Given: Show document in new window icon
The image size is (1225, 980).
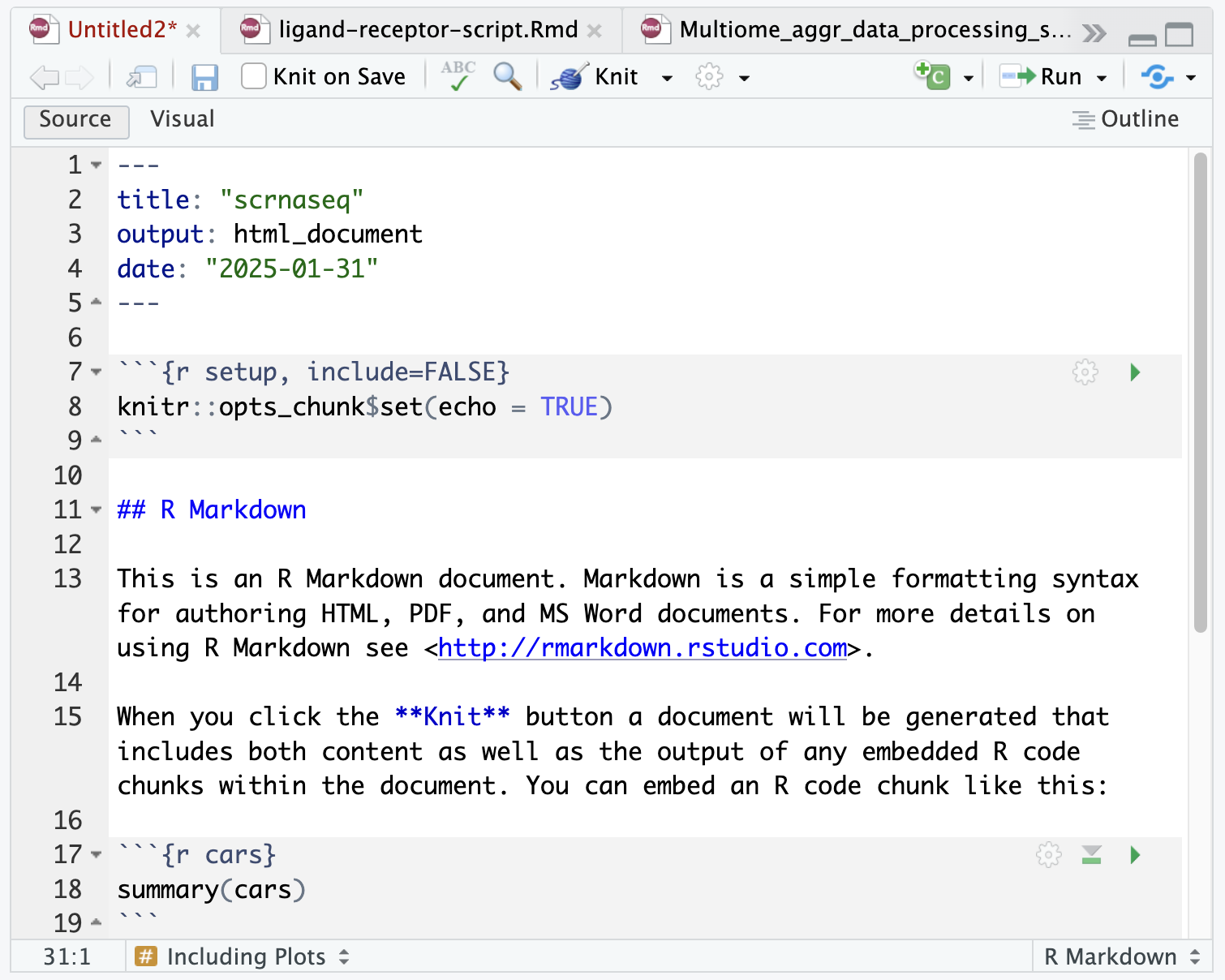Looking at the screenshot, I should coord(142,77).
